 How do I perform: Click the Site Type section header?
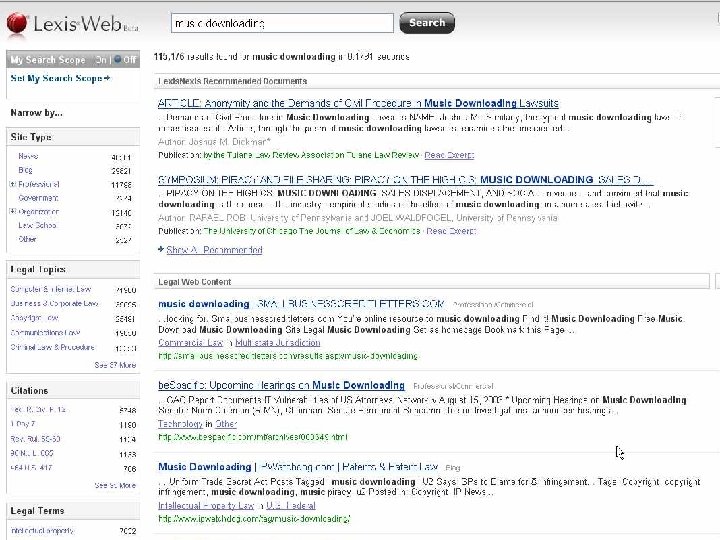point(73,137)
